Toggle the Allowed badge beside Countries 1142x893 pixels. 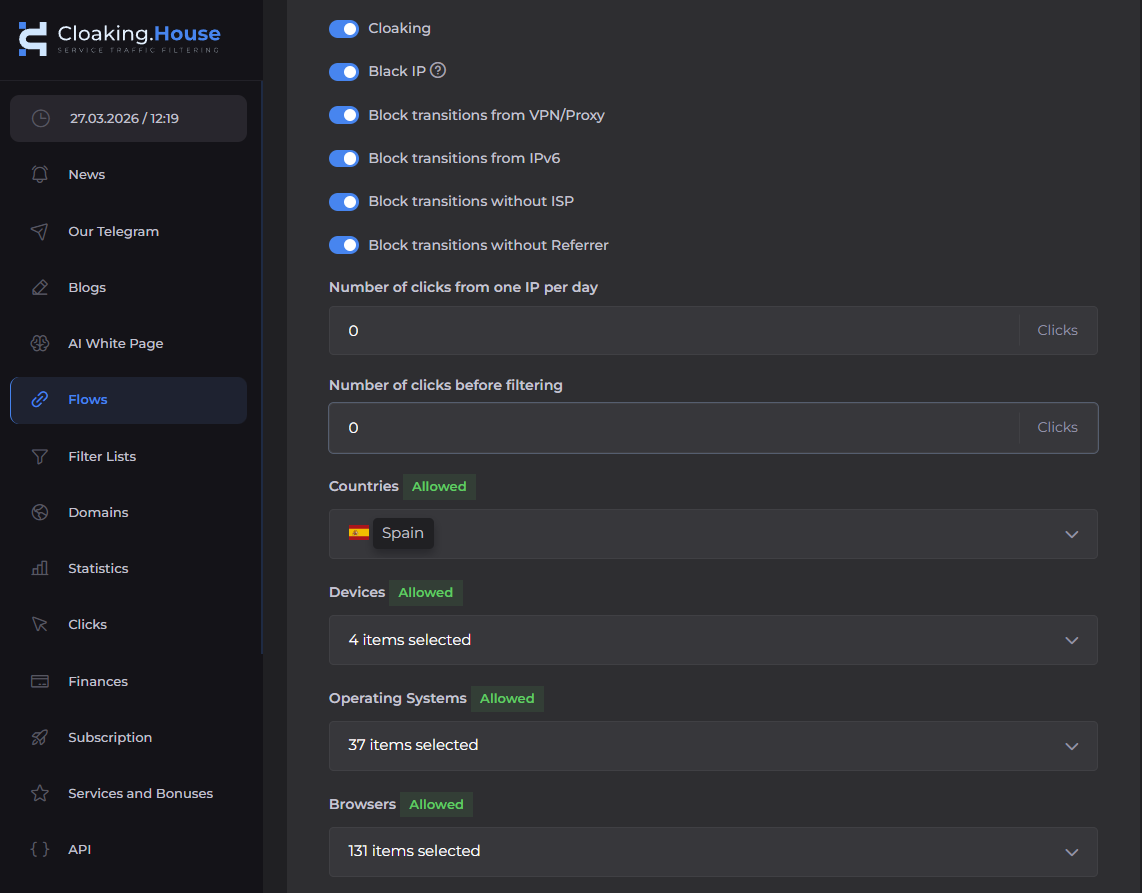pyautogui.click(x=439, y=486)
